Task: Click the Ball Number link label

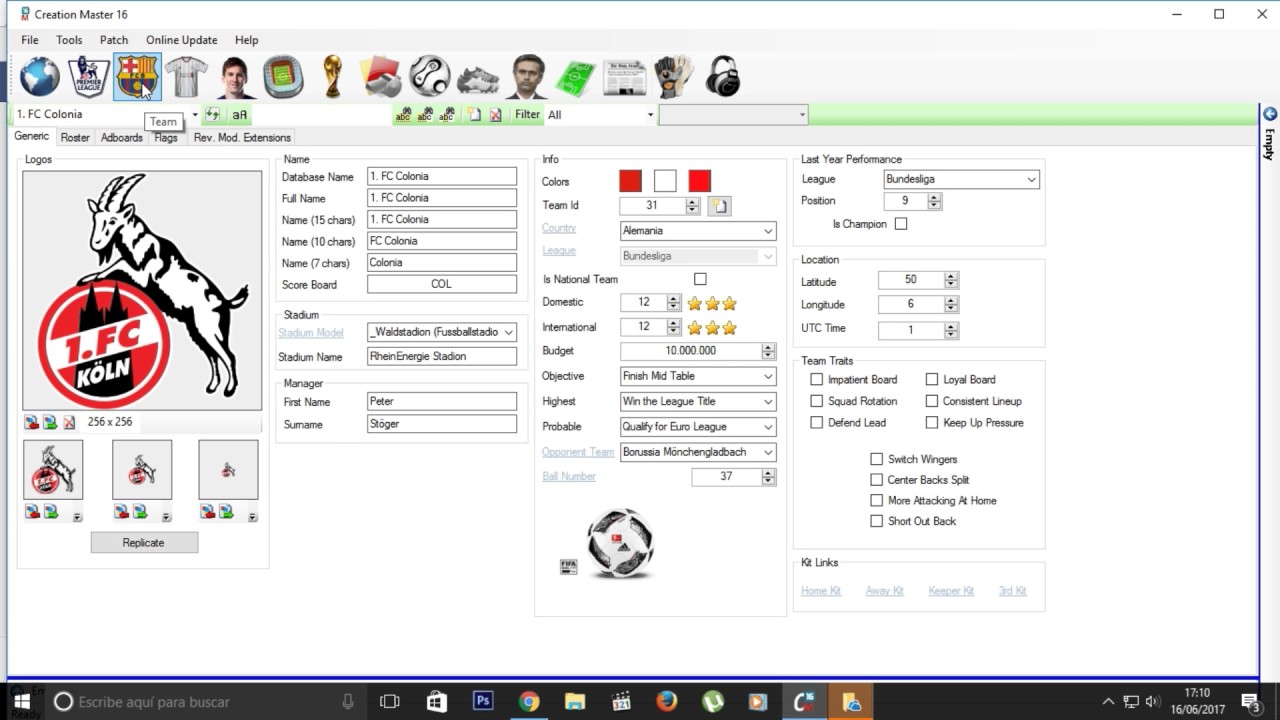Action: coord(569,476)
